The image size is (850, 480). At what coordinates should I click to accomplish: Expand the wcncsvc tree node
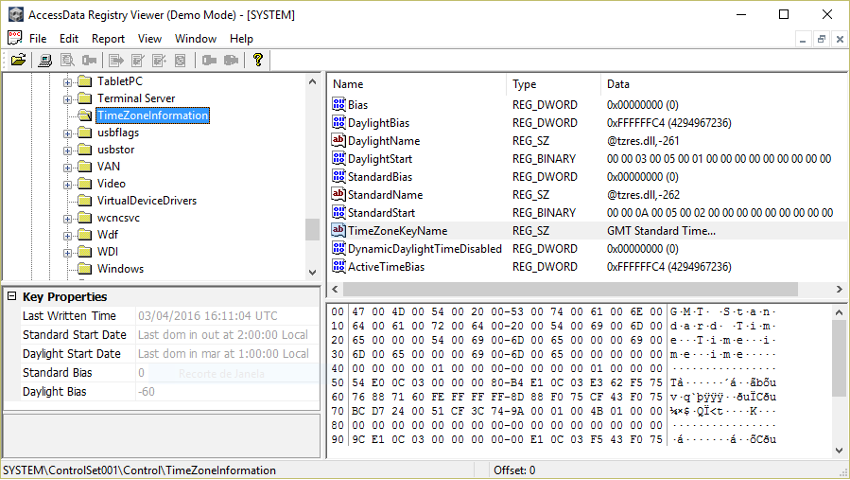tap(67, 219)
